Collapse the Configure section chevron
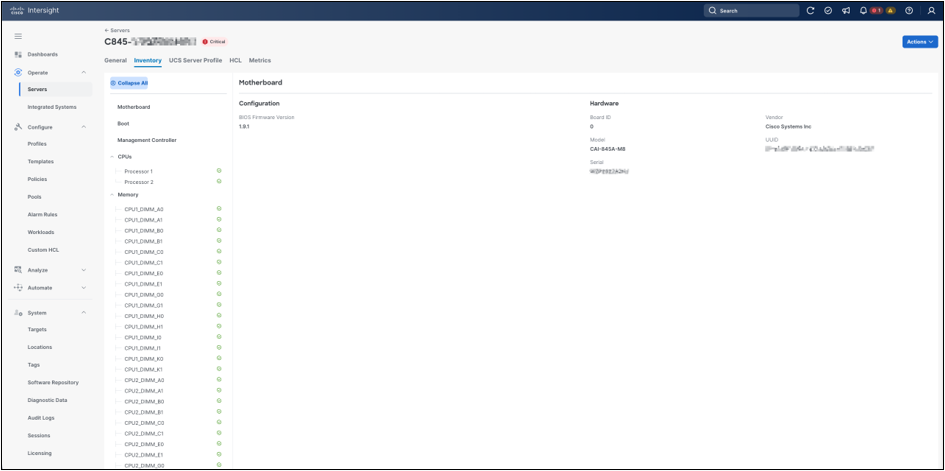945x471 pixels. point(83,127)
